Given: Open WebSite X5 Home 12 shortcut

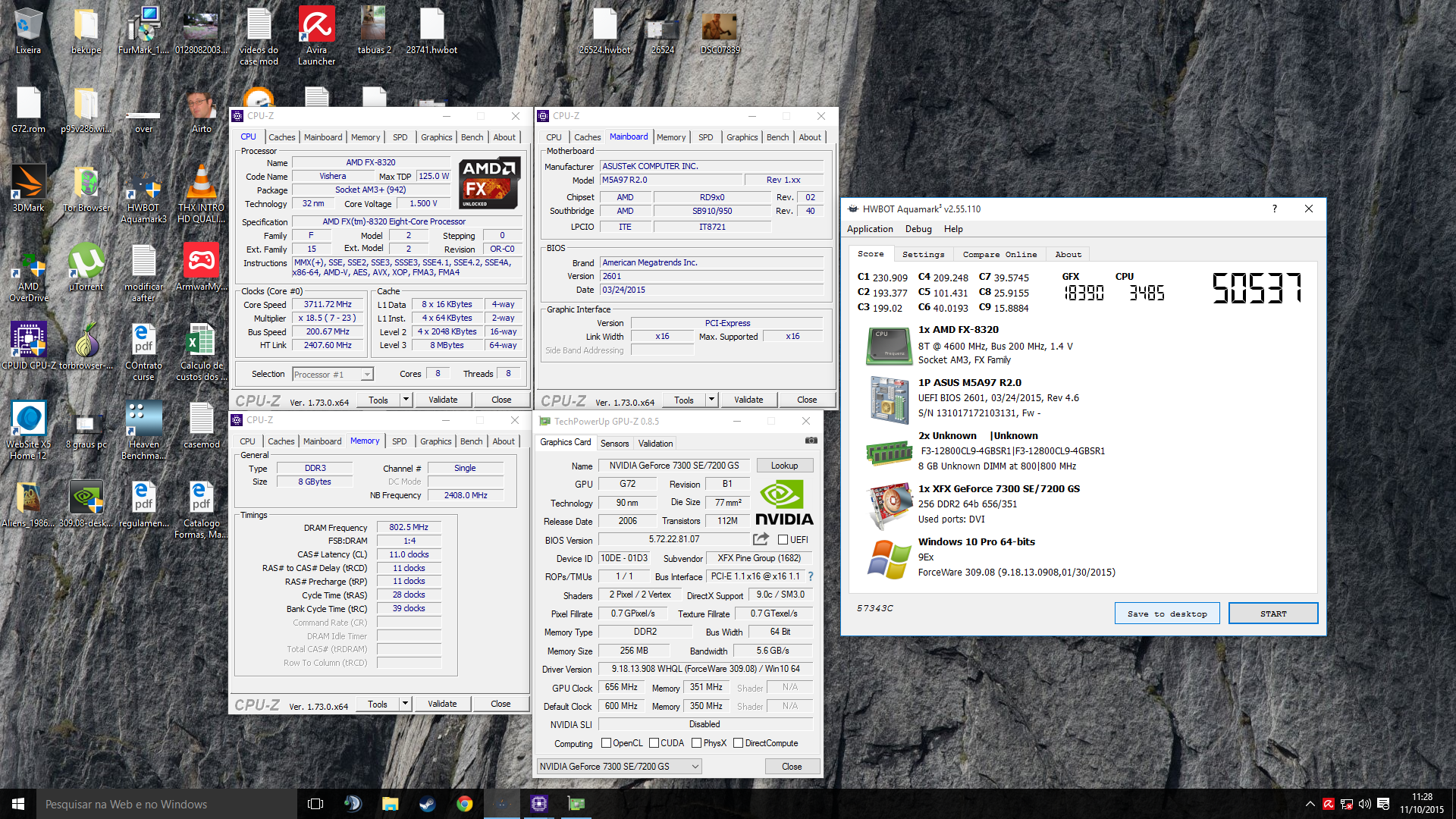Looking at the screenshot, I should click(x=28, y=431).
